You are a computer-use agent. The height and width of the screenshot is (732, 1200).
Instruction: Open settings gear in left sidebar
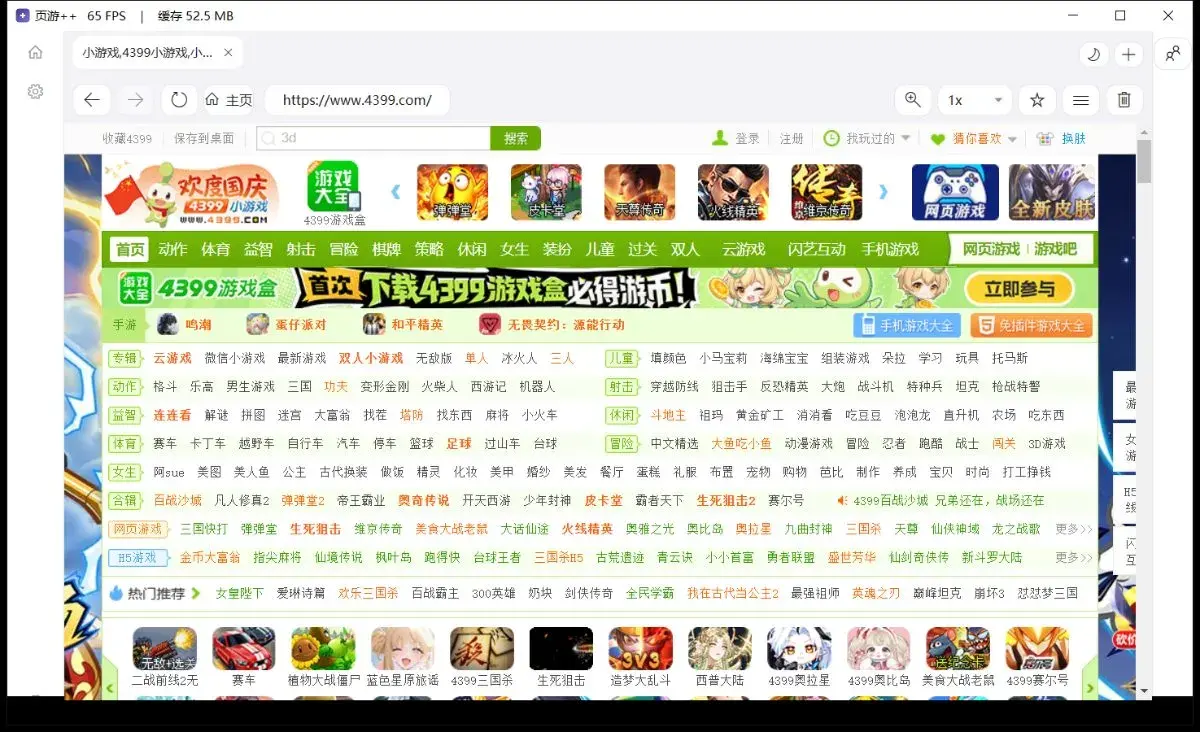pos(35,92)
